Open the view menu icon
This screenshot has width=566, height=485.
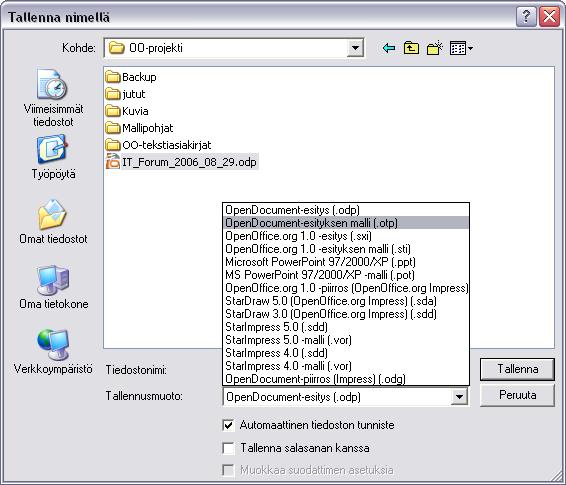(461, 48)
